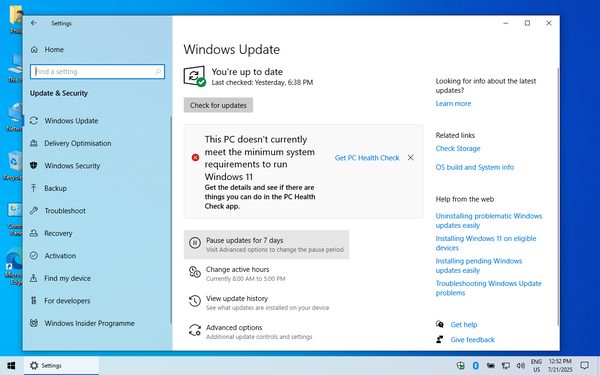This screenshot has width=600, height=375.
Task: Open Change active hours option
Action: tap(266, 274)
